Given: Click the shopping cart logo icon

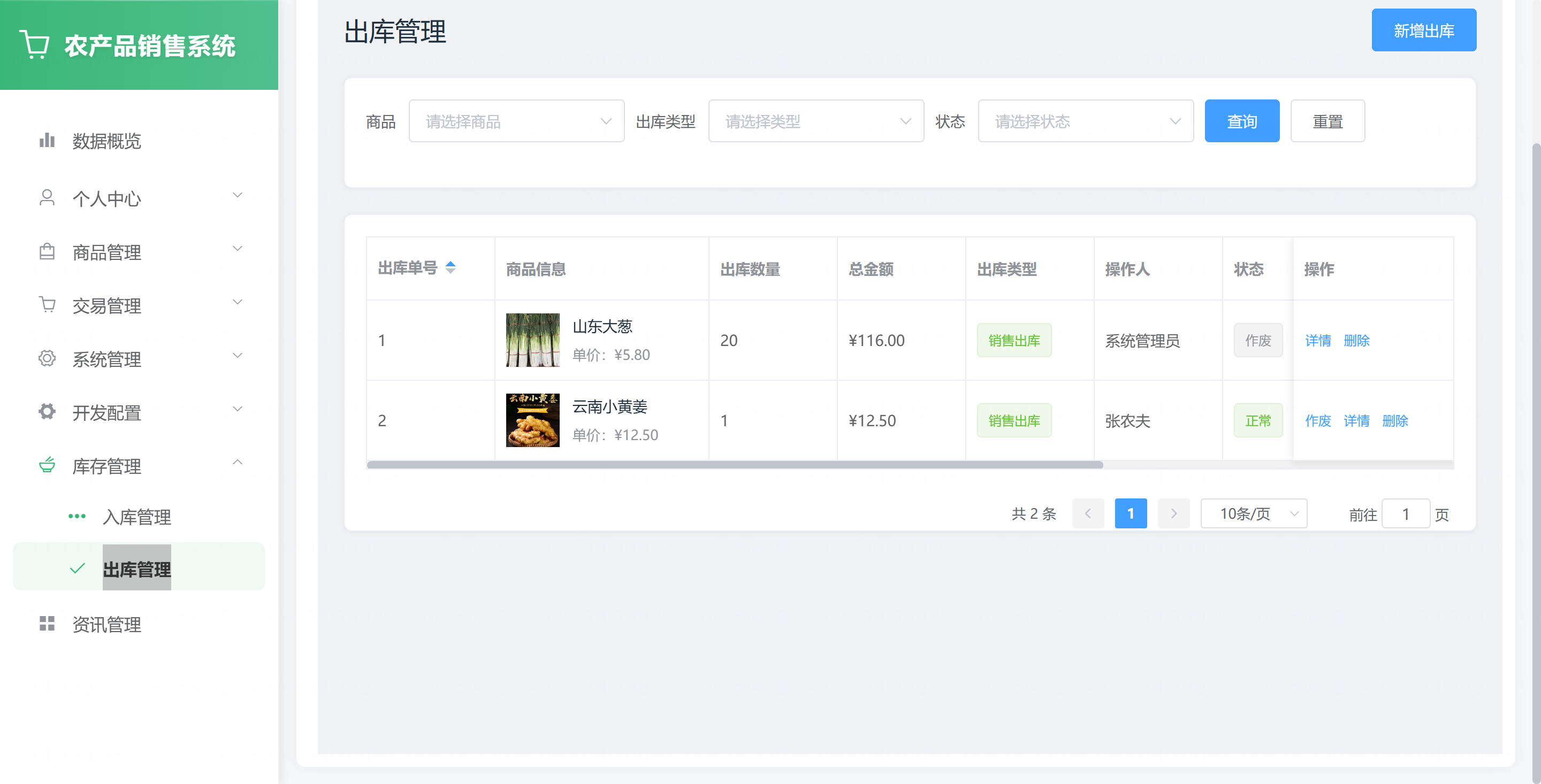Looking at the screenshot, I should click(x=35, y=45).
